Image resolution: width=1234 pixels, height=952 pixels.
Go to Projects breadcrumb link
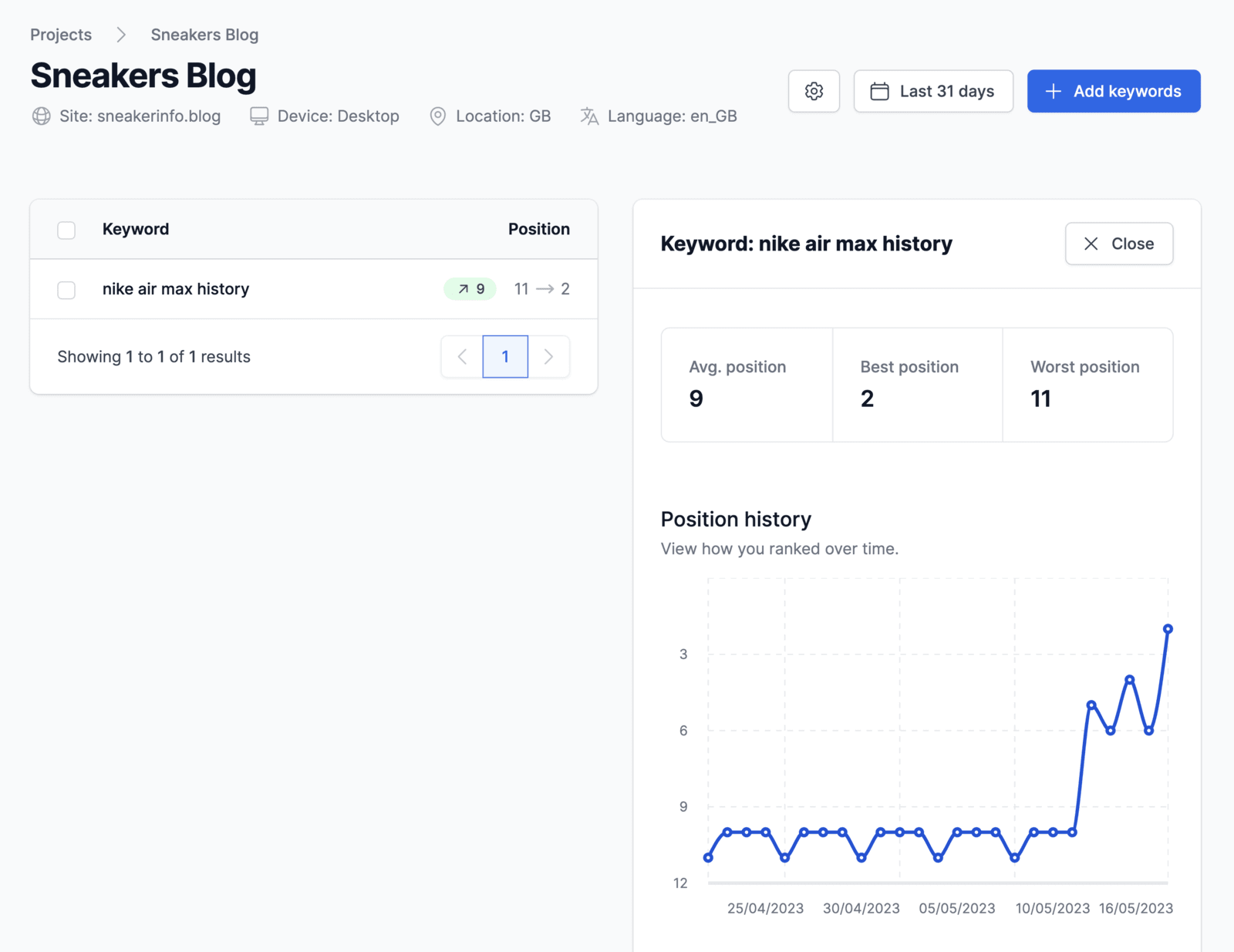61,35
